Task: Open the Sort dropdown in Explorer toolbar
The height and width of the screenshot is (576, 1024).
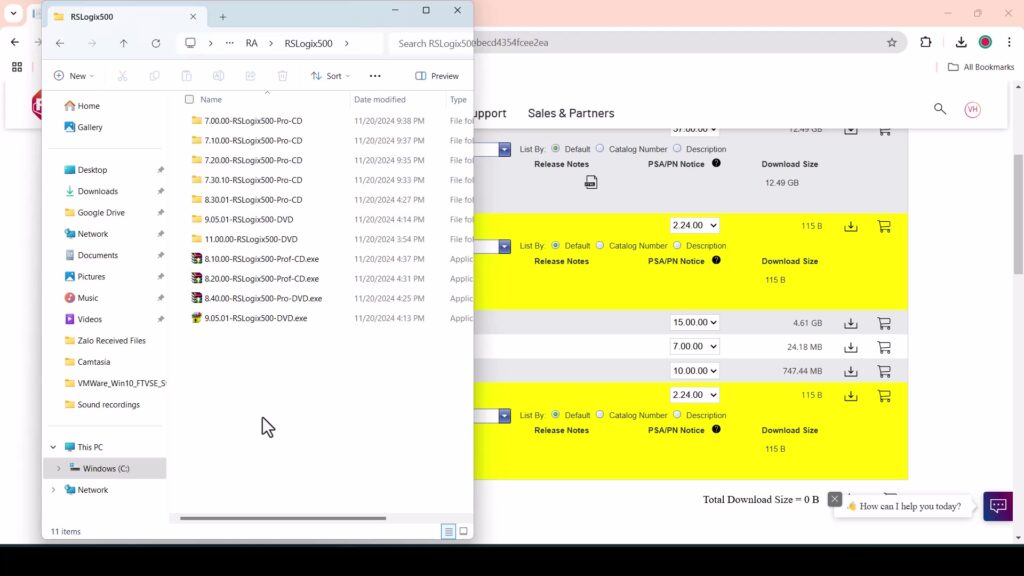Action: (x=330, y=76)
